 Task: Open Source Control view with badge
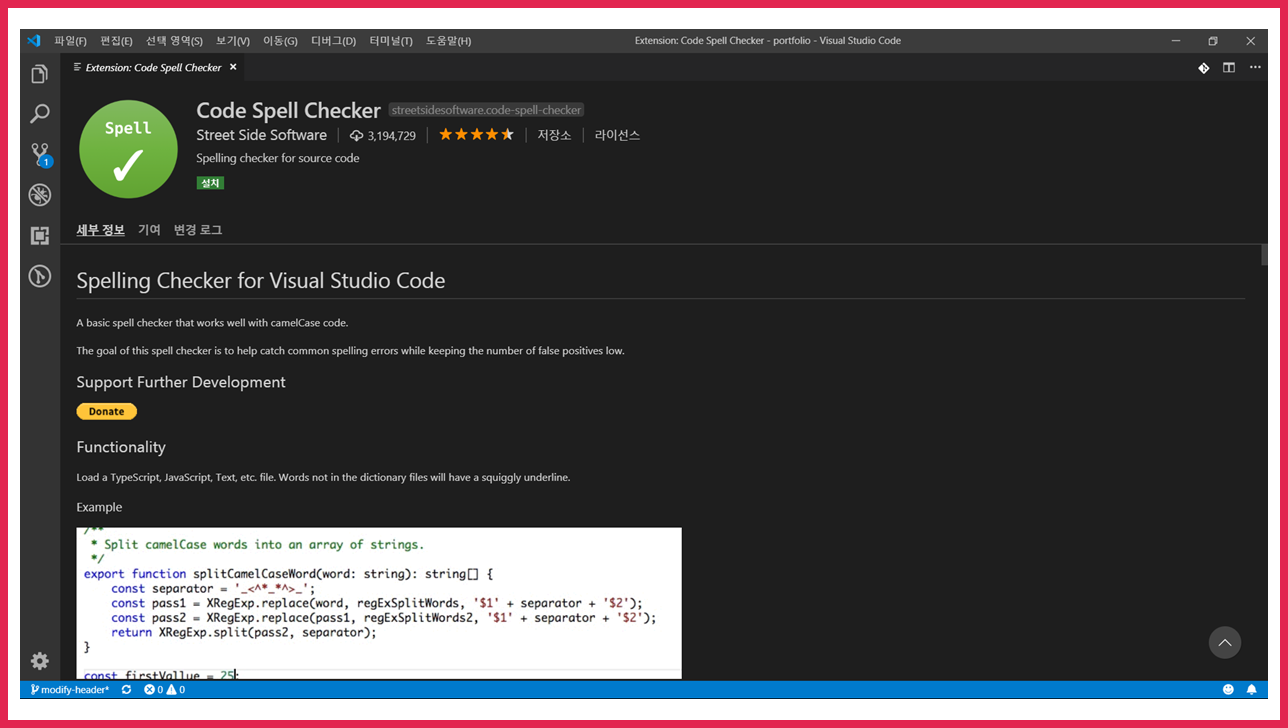click(x=40, y=154)
